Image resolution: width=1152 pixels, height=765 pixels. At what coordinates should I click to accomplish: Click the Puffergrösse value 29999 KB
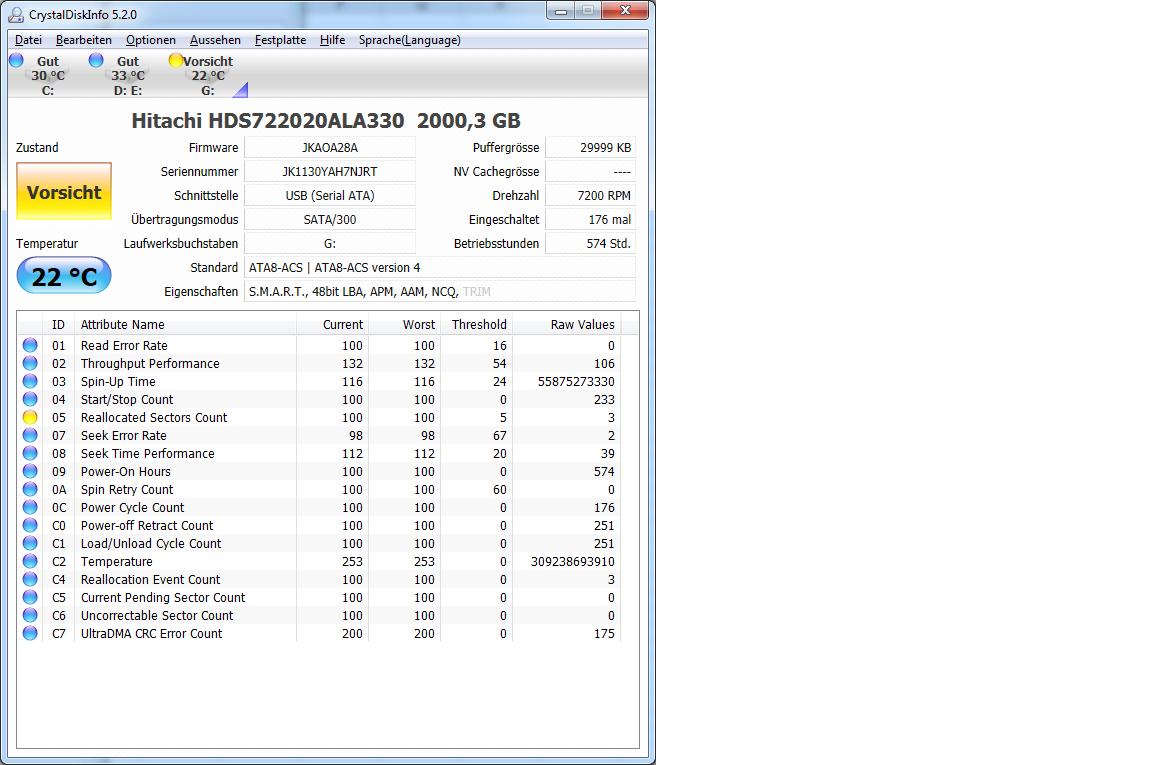click(590, 147)
